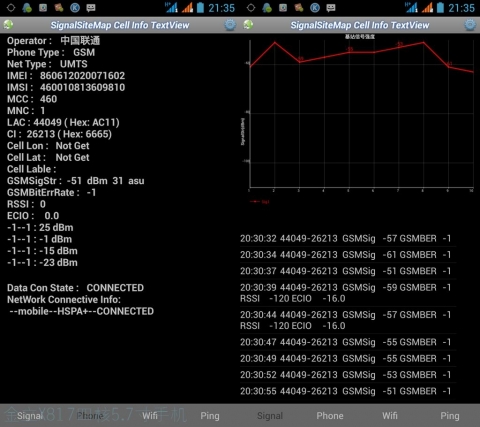Tap circled K notification icon in right status bar
The width and height of the screenshot is (480, 427).
[x=315, y=8]
